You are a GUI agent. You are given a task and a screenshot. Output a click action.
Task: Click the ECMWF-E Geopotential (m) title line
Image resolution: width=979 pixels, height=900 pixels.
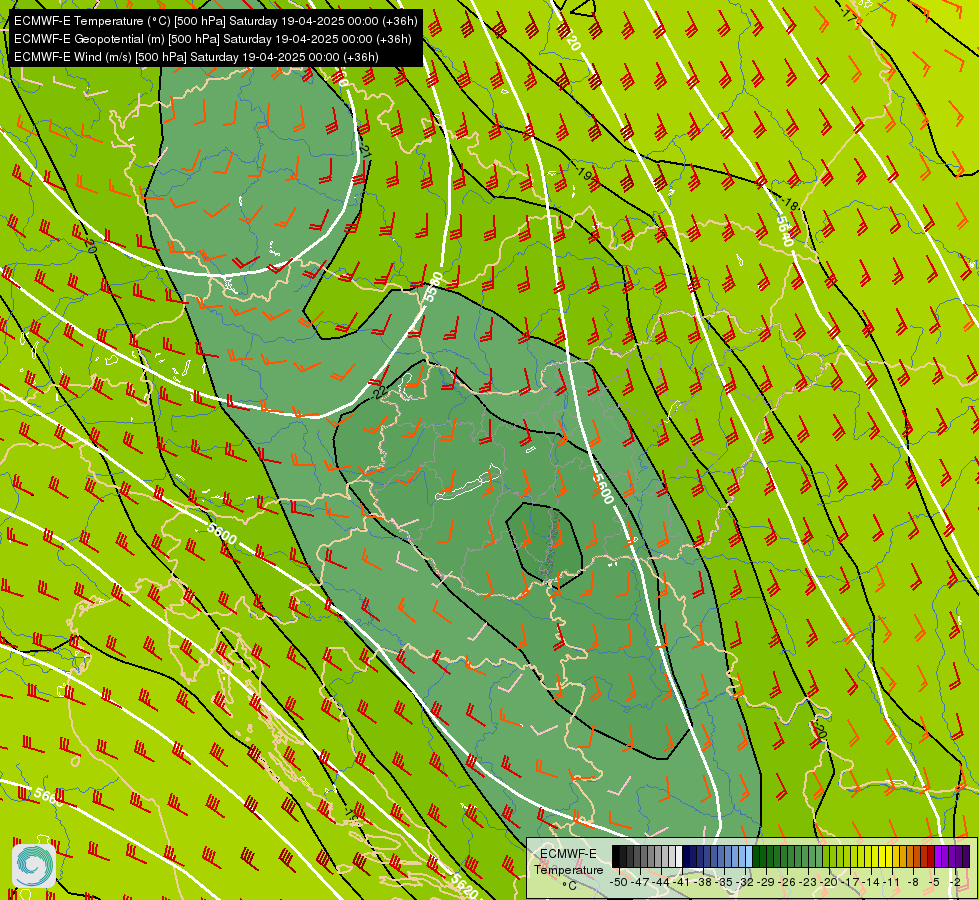[212, 39]
